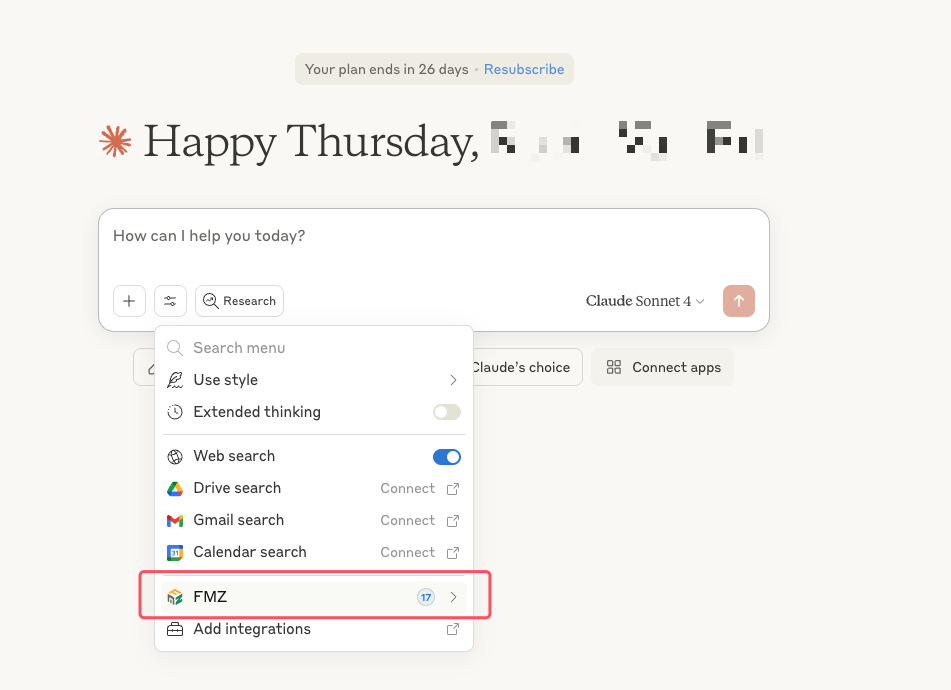Expand the Use style submenu

coord(453,380)
